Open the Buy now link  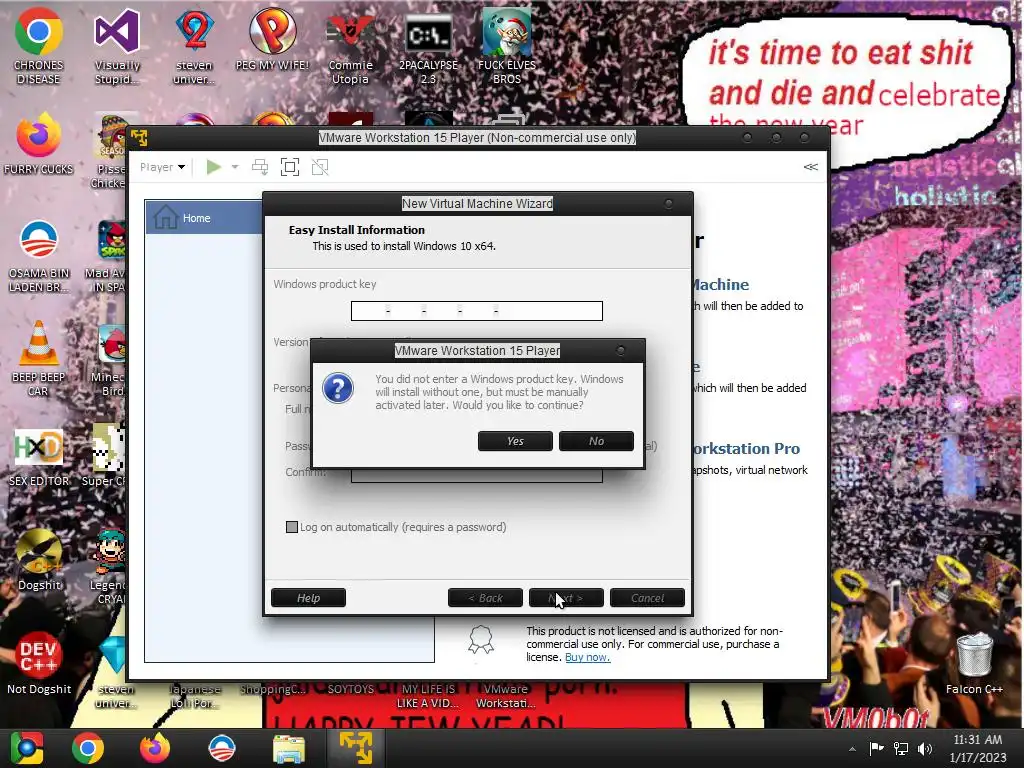pos(587,657)
